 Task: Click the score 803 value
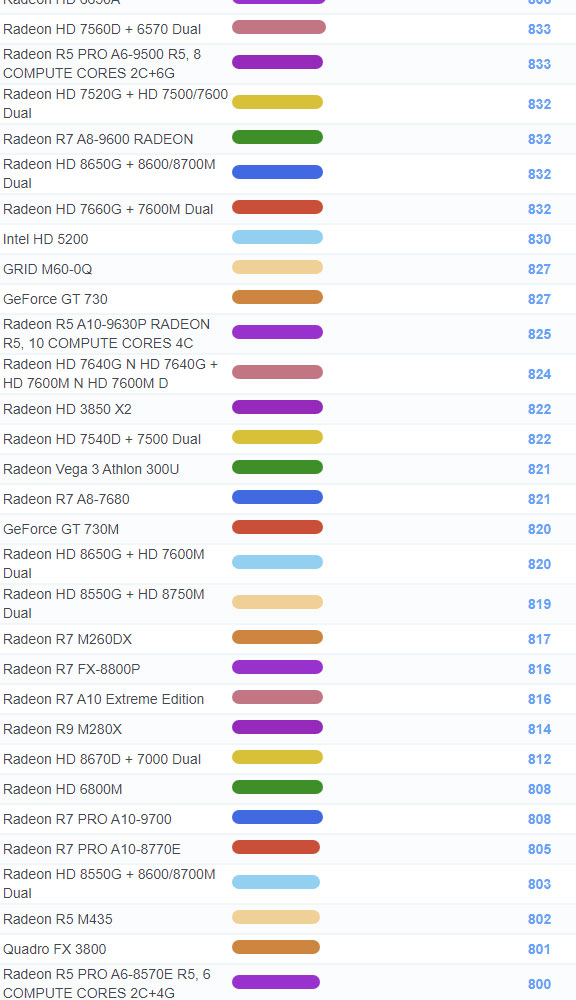(539, 884)
